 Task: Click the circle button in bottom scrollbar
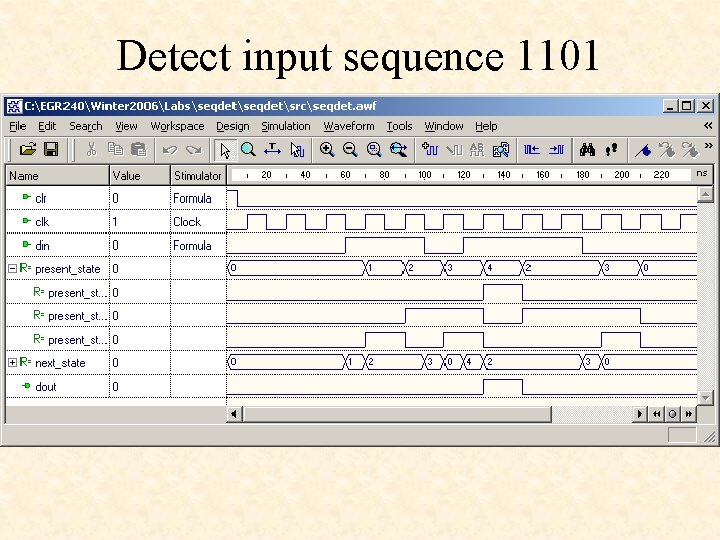672,414
